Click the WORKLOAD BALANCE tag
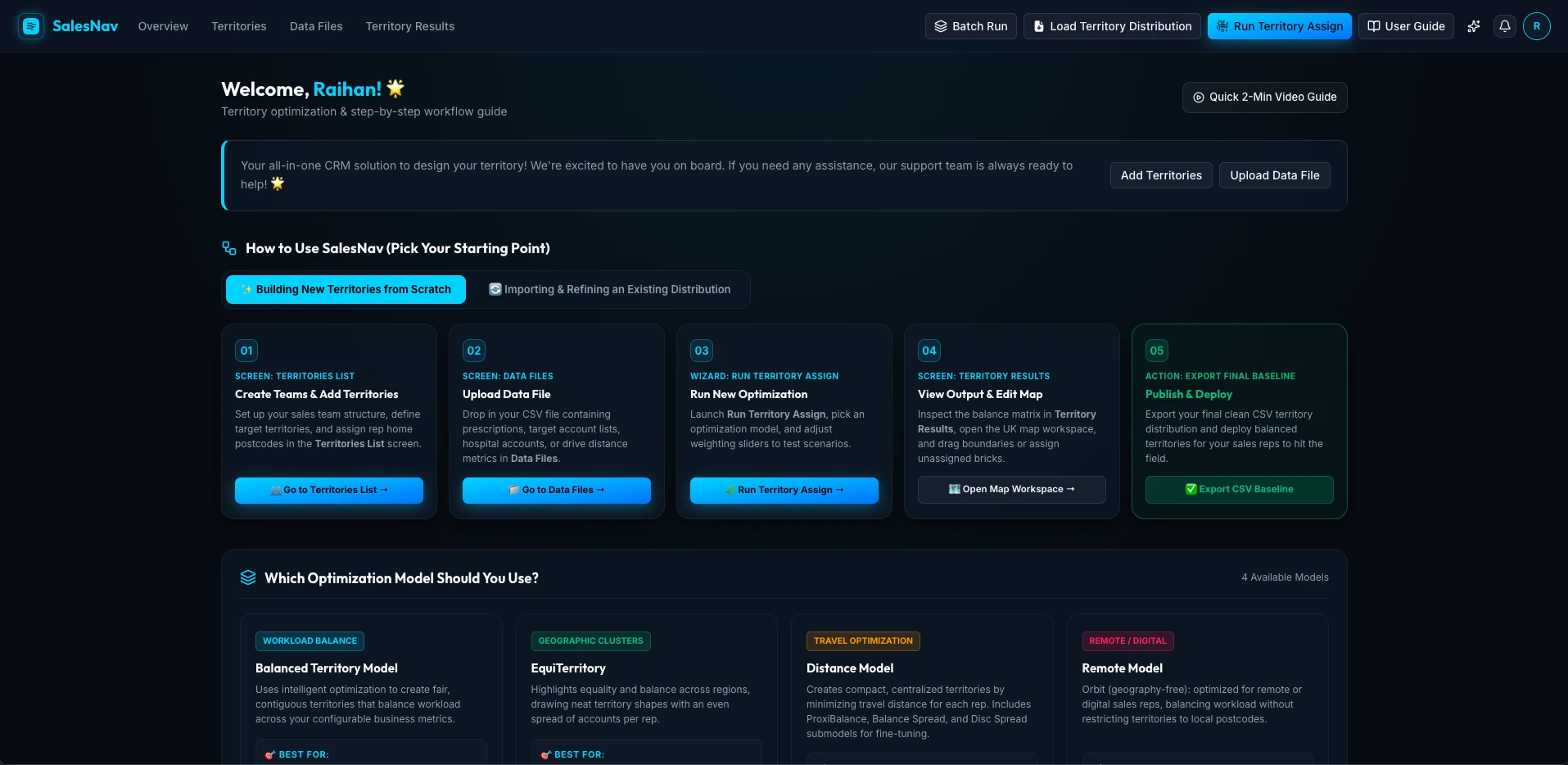This screenshot has width=1568, height=765. 310,641
